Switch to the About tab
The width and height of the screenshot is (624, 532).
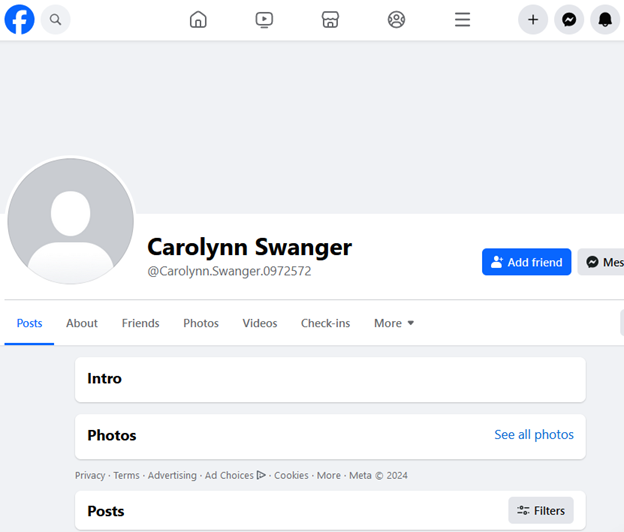point(82,323)
